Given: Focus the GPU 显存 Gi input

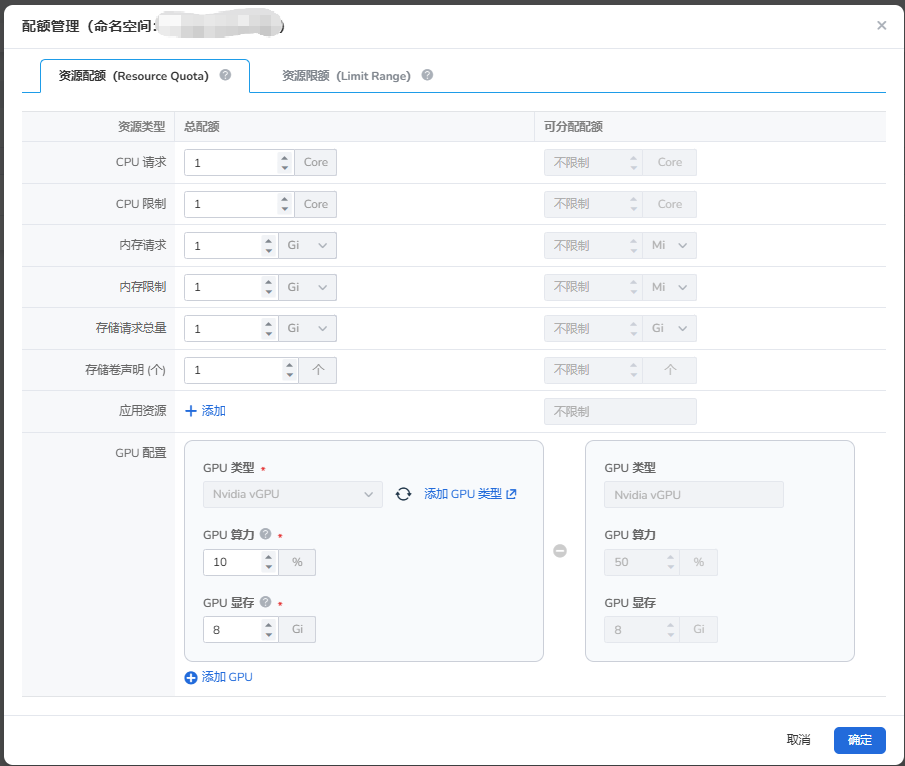Looking at the screenshot, I should (x=233, y=630).
